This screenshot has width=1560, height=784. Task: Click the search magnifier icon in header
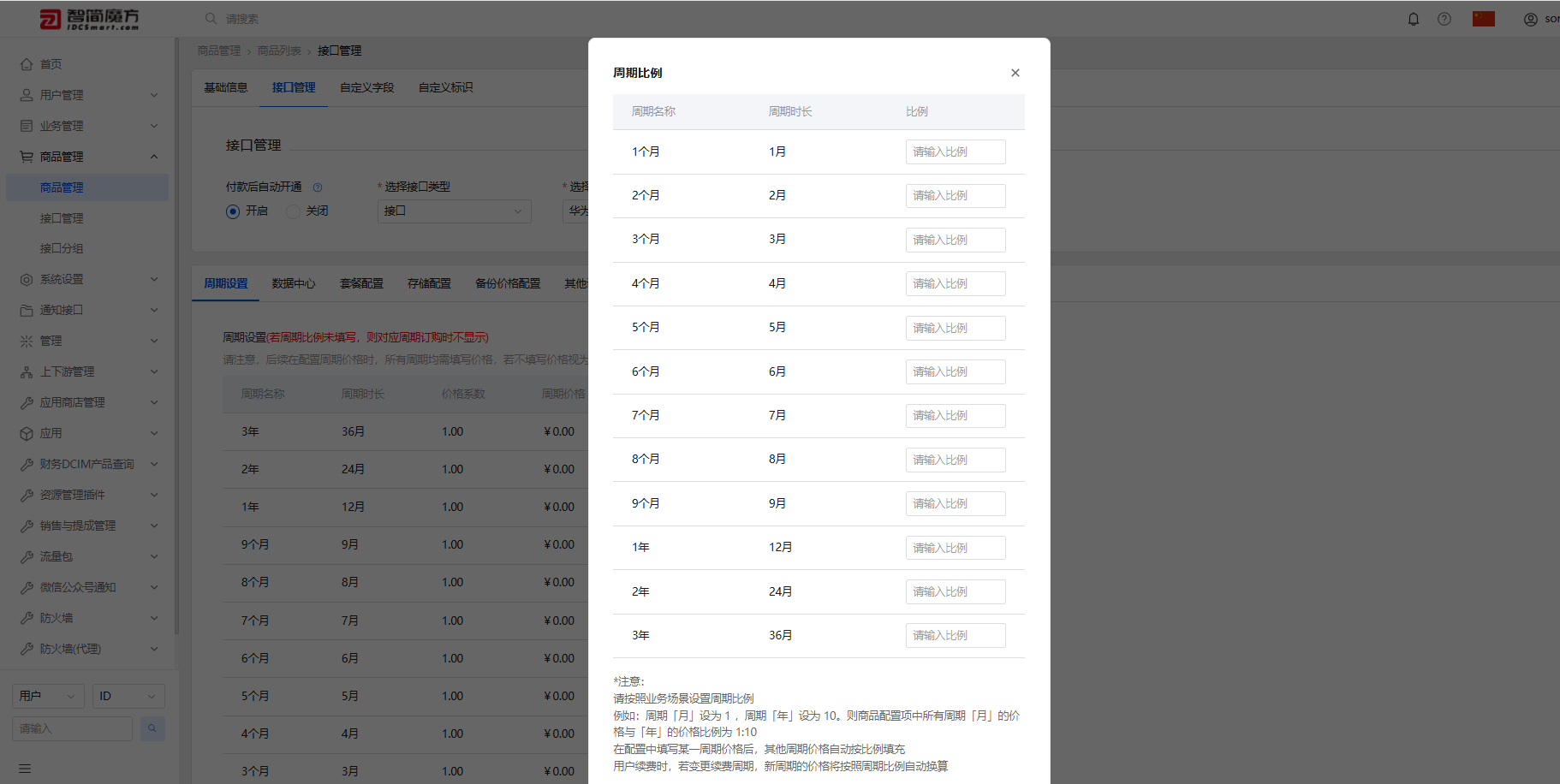coord(211,18)
